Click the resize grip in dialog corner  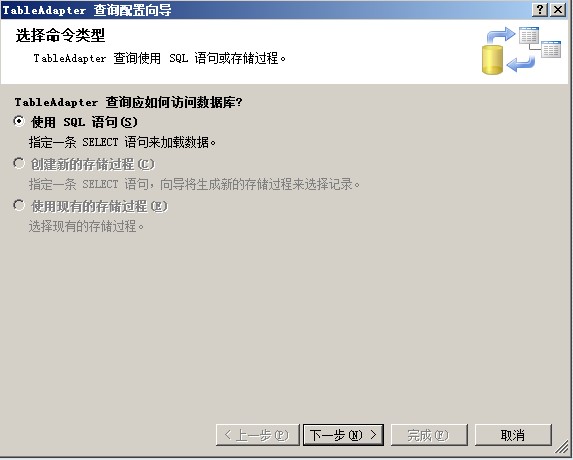561,448
